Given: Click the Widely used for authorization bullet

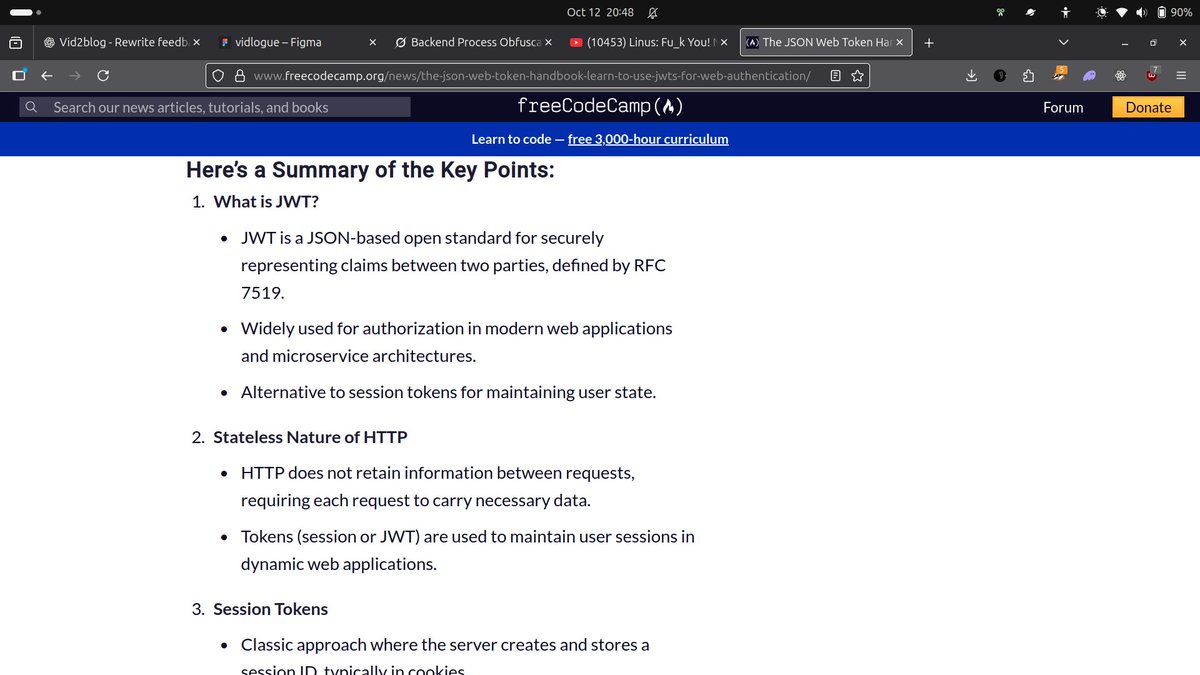Looking at the screenshot, I should click(x=457, y=342).
